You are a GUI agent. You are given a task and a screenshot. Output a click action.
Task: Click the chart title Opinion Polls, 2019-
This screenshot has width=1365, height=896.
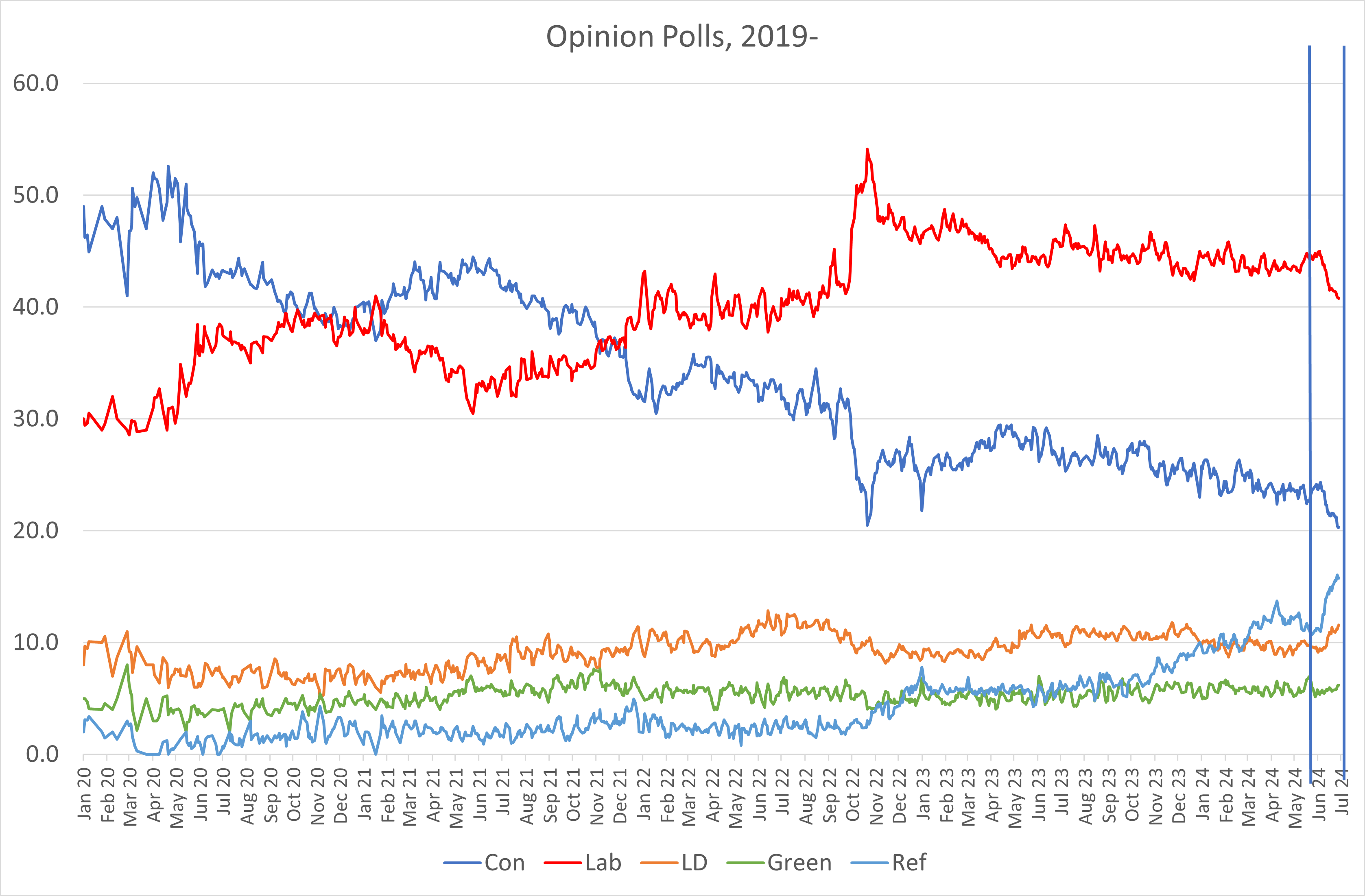point(681,37)
